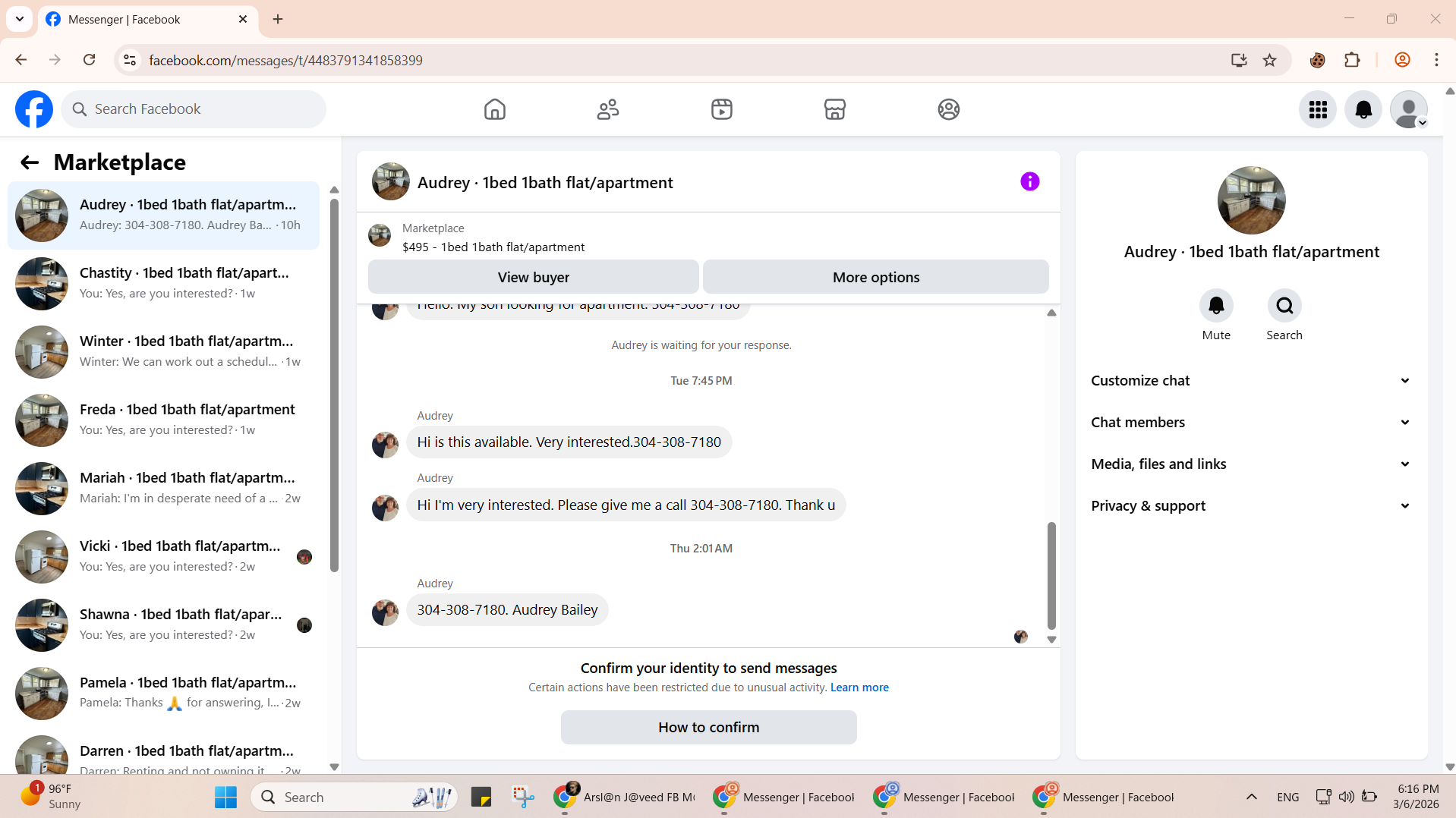Click the install app icon in address bar

pyautogui.click(x=1239, y=60)
